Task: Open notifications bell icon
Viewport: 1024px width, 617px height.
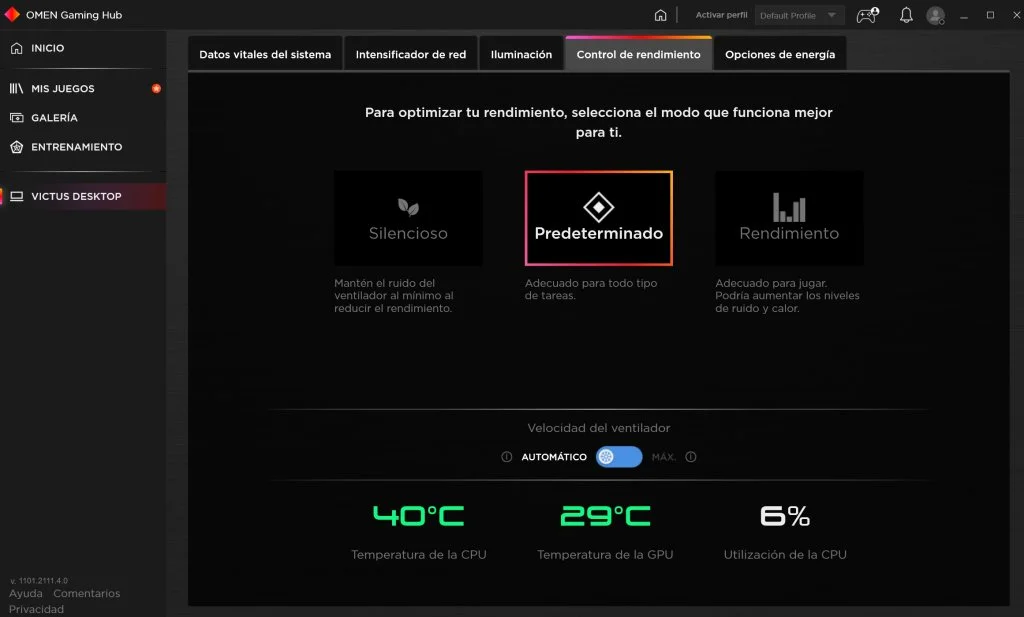Action: tap(906, 15)
